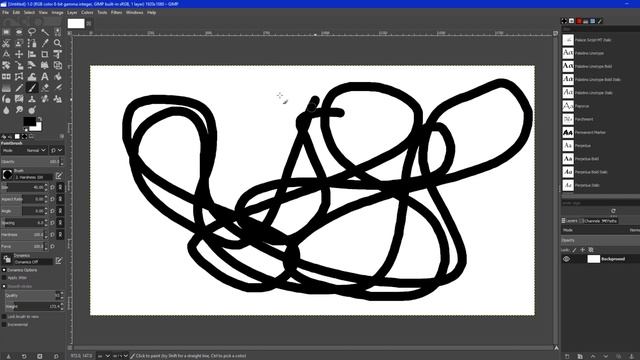Select the Heal tool

(x=45, y=99)
